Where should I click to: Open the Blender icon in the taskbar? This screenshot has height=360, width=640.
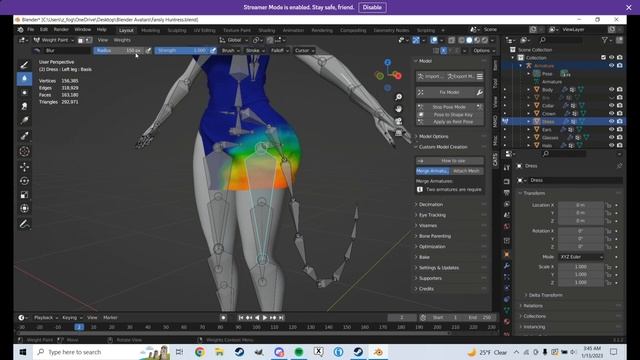click(x=378, y=352)
